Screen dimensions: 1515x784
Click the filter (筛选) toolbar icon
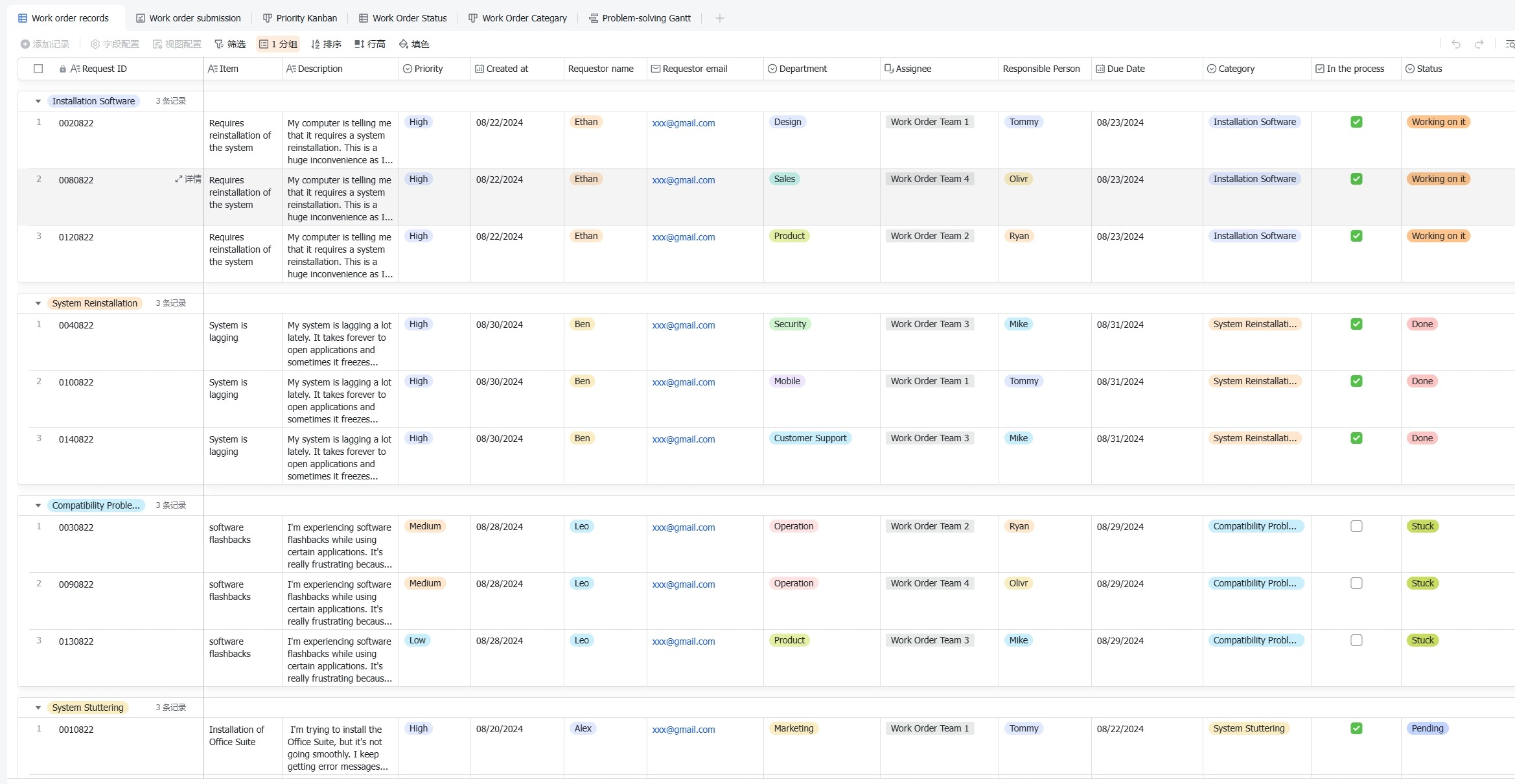click(230, 44)
